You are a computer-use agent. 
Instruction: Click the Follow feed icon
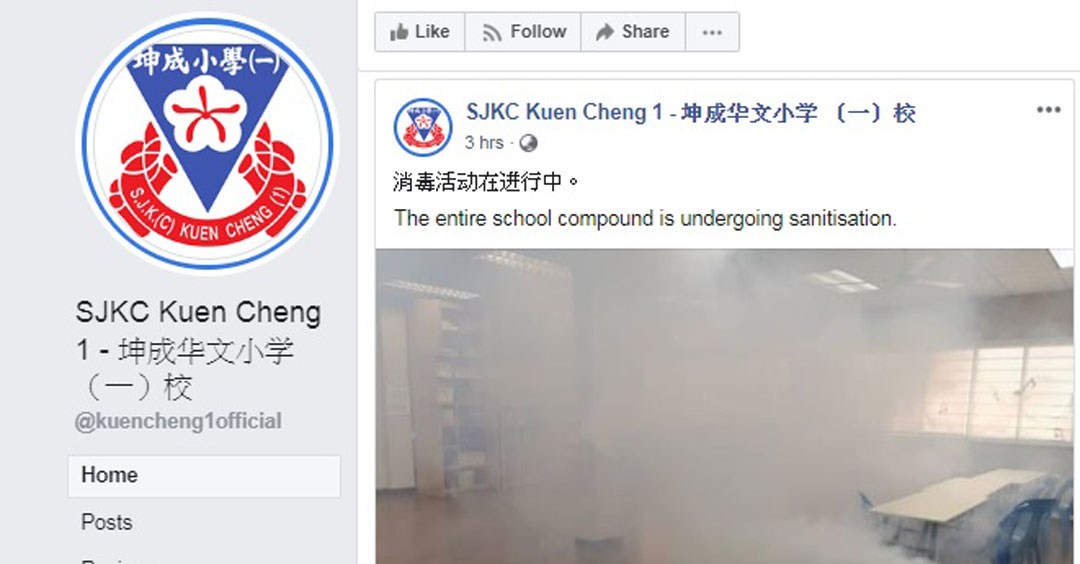492,32
